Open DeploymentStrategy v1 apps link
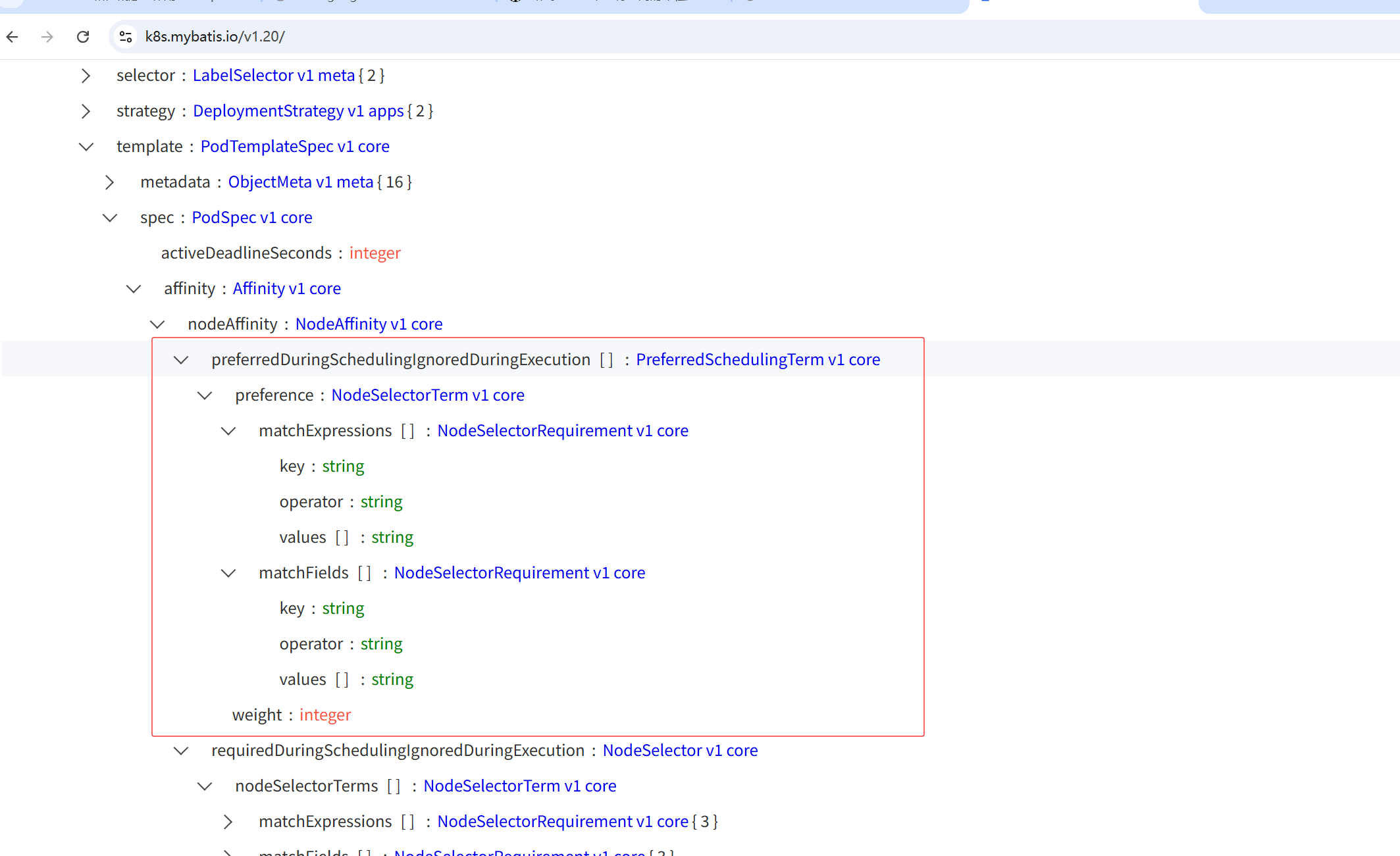1400x856 pixels. tap(298, 111)
